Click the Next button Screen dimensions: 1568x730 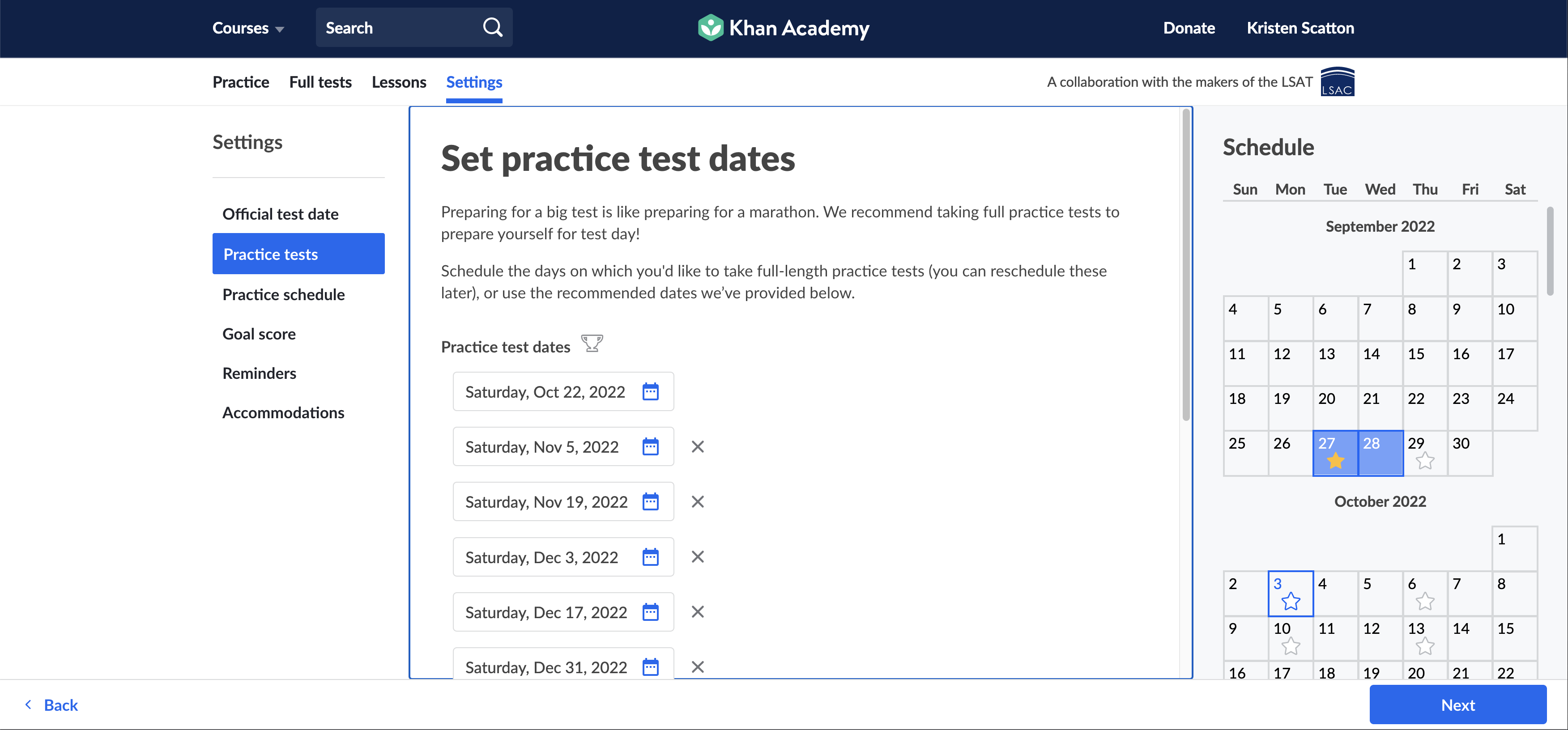1457,705
